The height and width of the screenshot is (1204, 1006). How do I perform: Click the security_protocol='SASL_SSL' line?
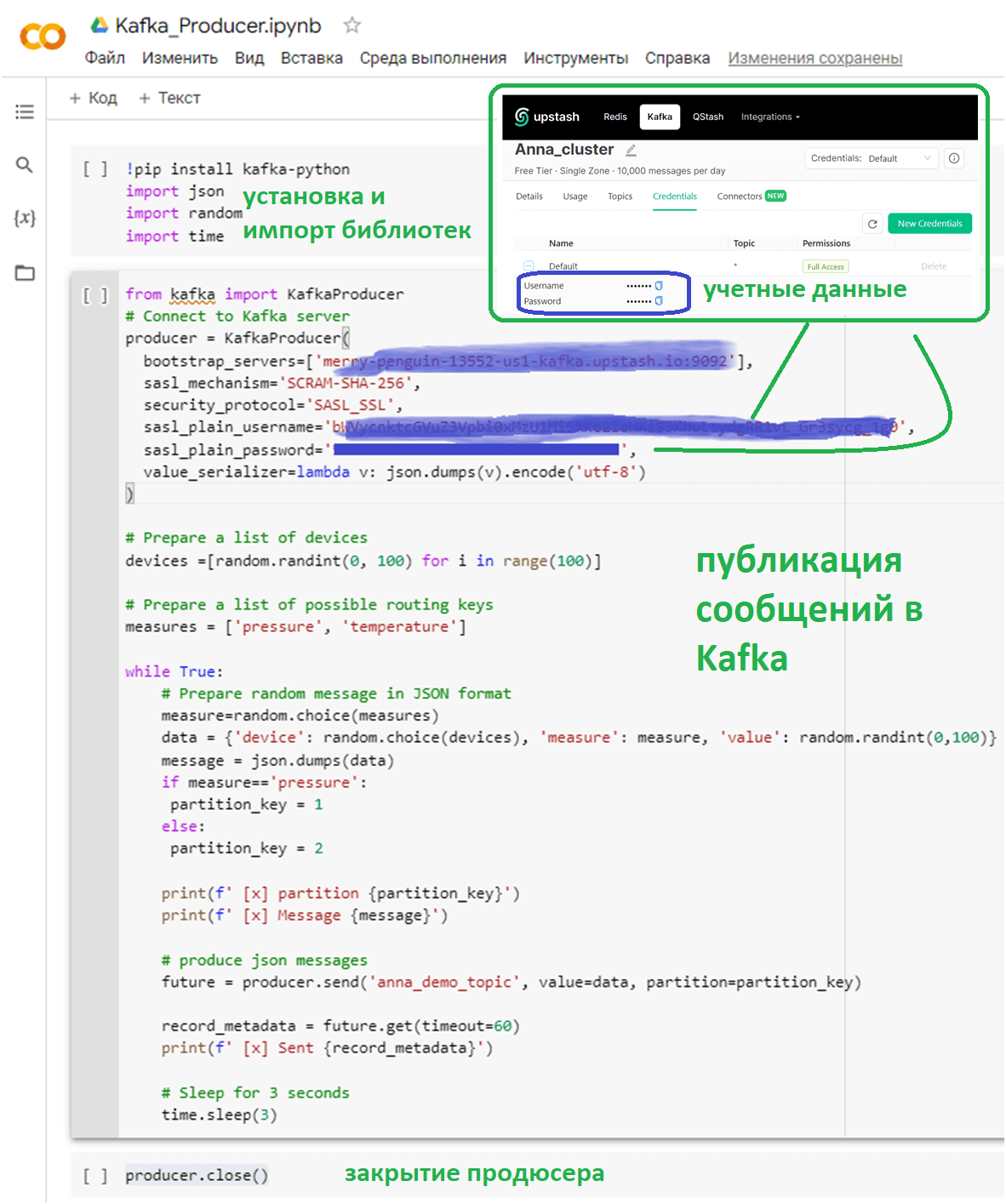[273, 405]
